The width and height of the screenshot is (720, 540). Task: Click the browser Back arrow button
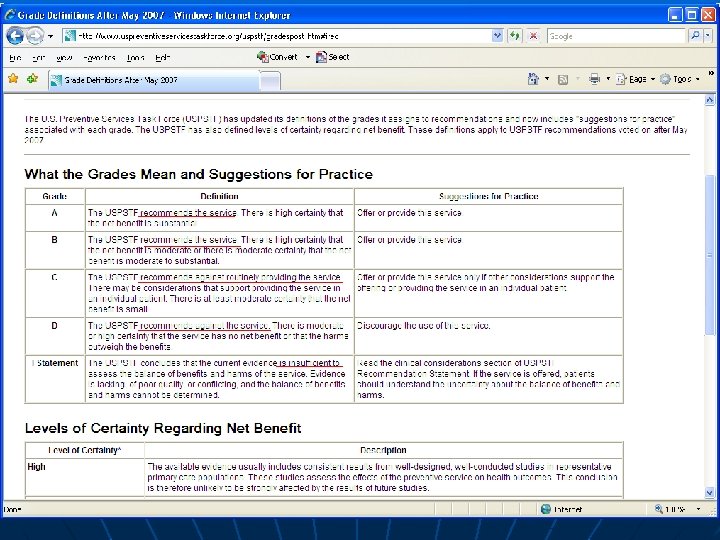coord(15,36)
